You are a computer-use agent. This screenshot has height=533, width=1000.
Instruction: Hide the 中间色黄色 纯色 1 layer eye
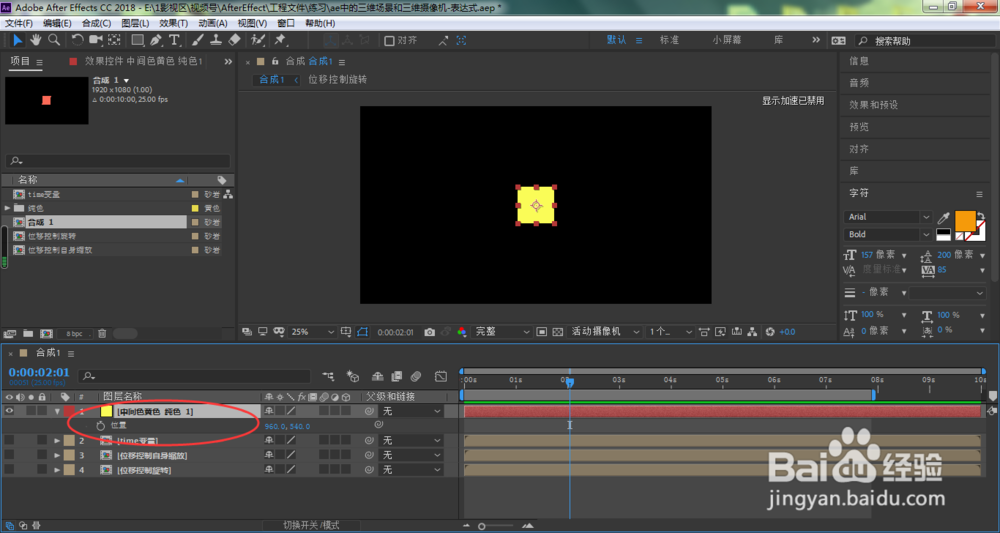(9, 412)
